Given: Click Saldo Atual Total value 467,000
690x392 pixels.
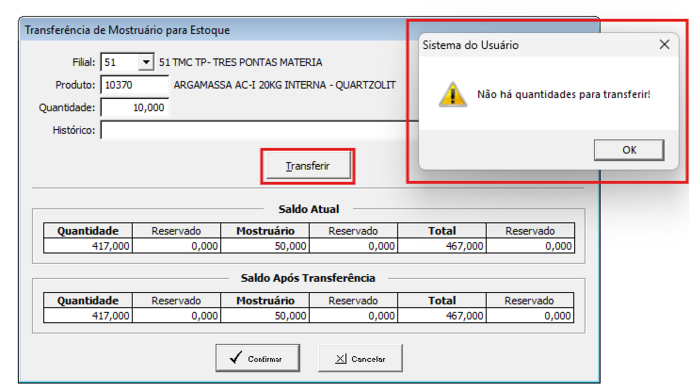Looking at the screenshot, I should pos(442,246).
